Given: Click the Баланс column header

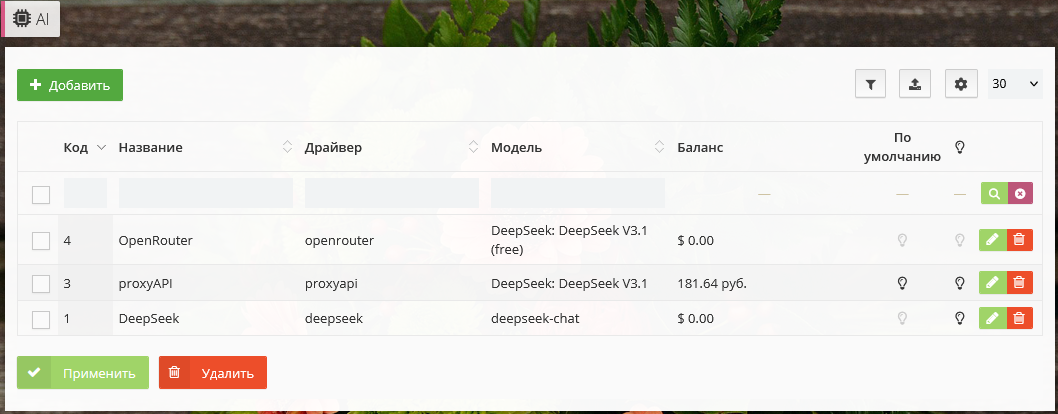Looking at the screenshot, I should point(700,148).
